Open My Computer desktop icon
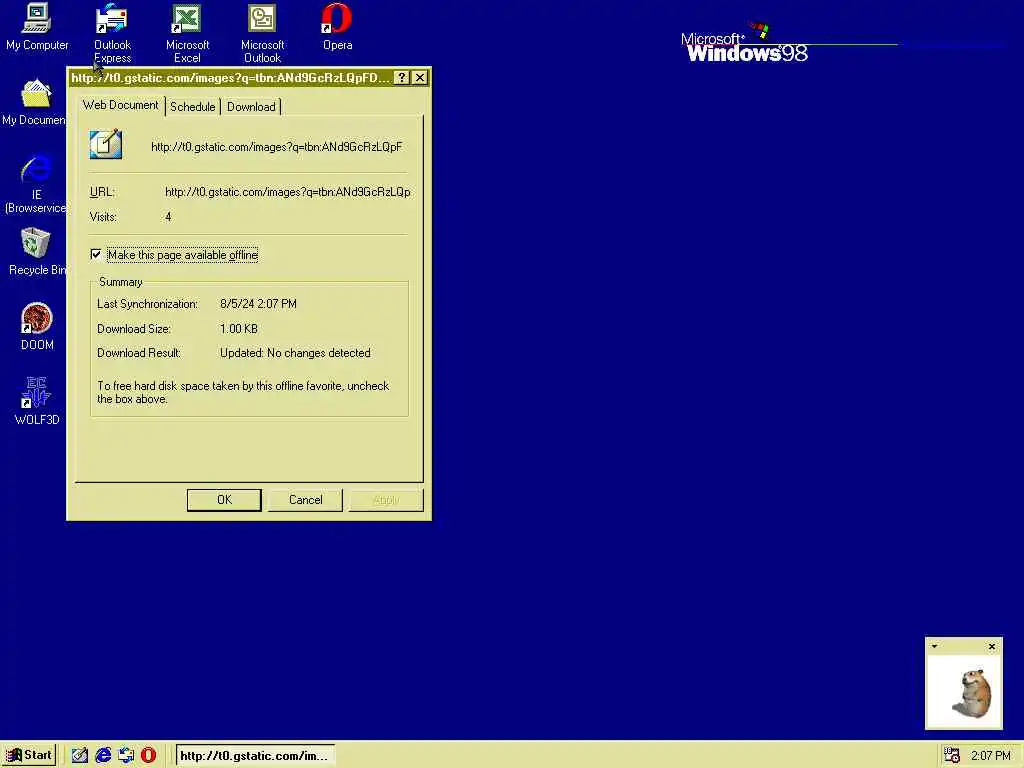The image size is (1024, 768). (x=37, y=27)
